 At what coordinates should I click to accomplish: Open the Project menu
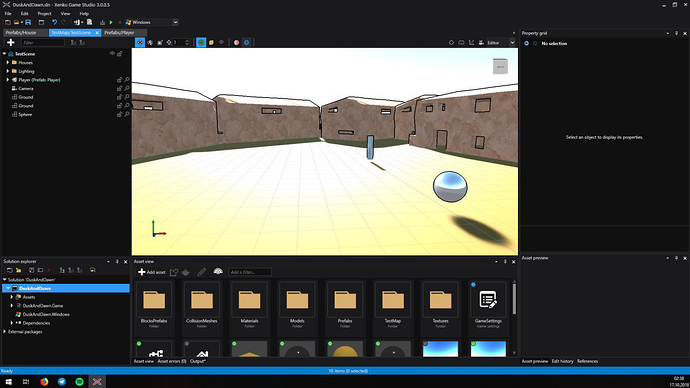(x=44, y=14)
